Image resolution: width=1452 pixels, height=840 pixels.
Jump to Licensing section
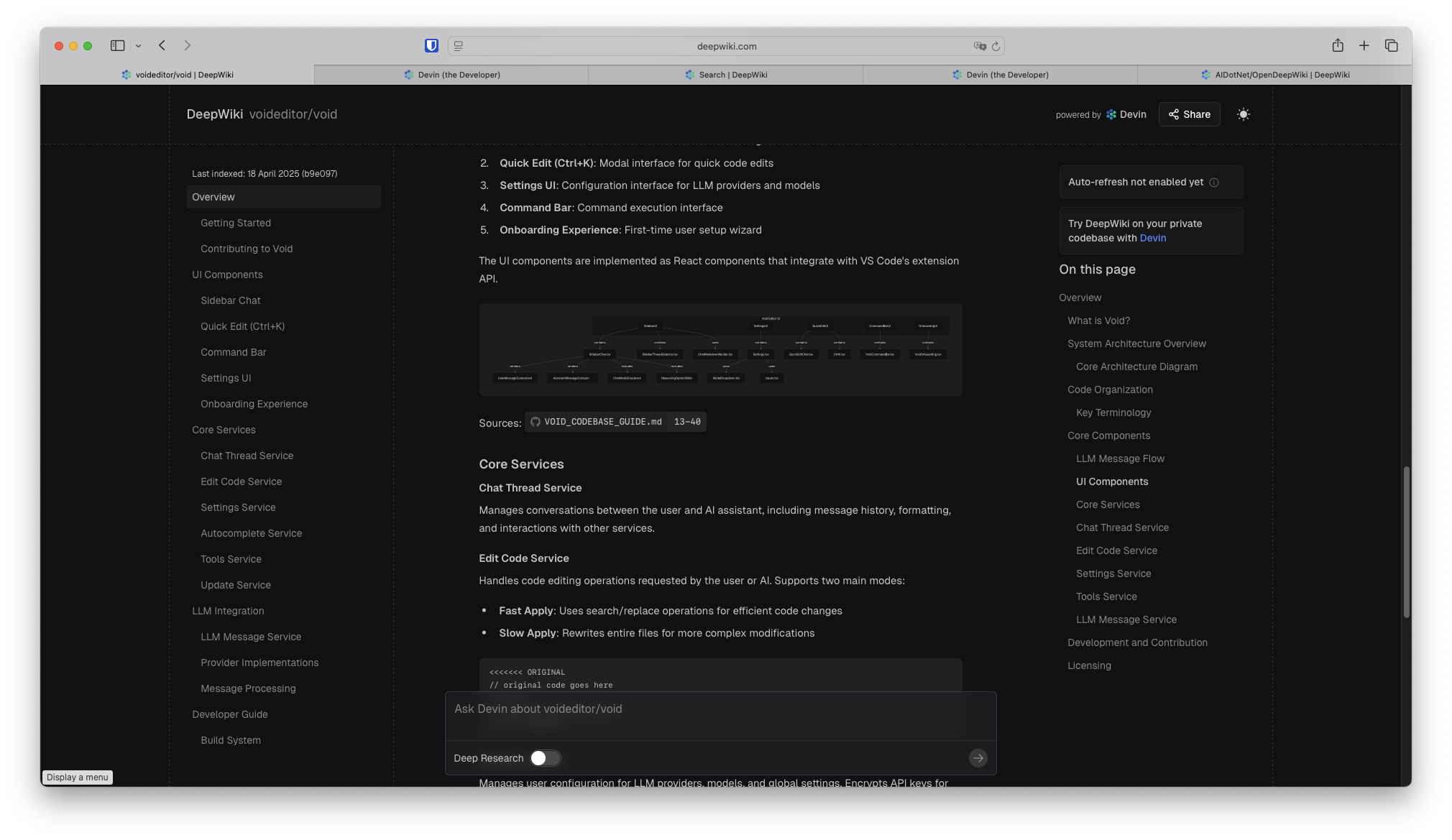[x=1089, y=665]
